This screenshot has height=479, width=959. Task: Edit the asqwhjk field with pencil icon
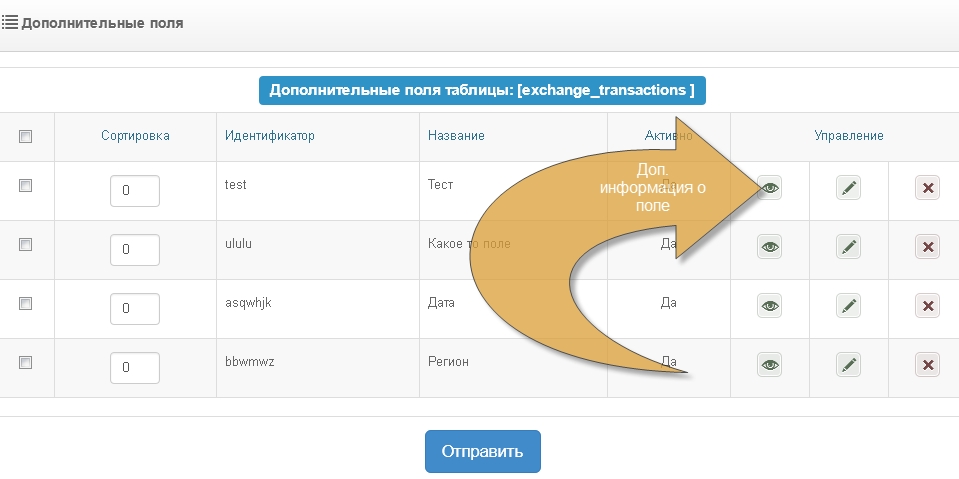click(x=848, y=306)
